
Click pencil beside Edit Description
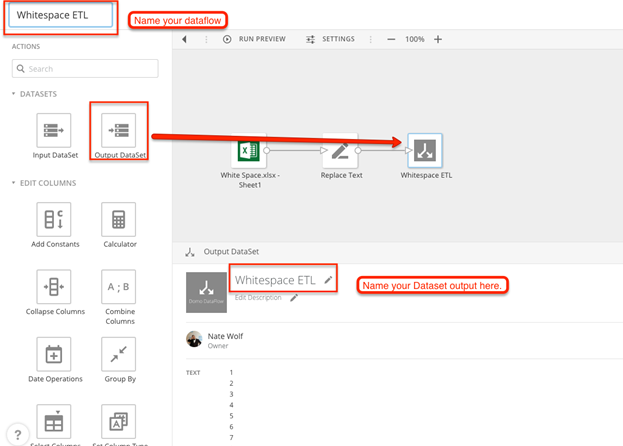point(294,297)
